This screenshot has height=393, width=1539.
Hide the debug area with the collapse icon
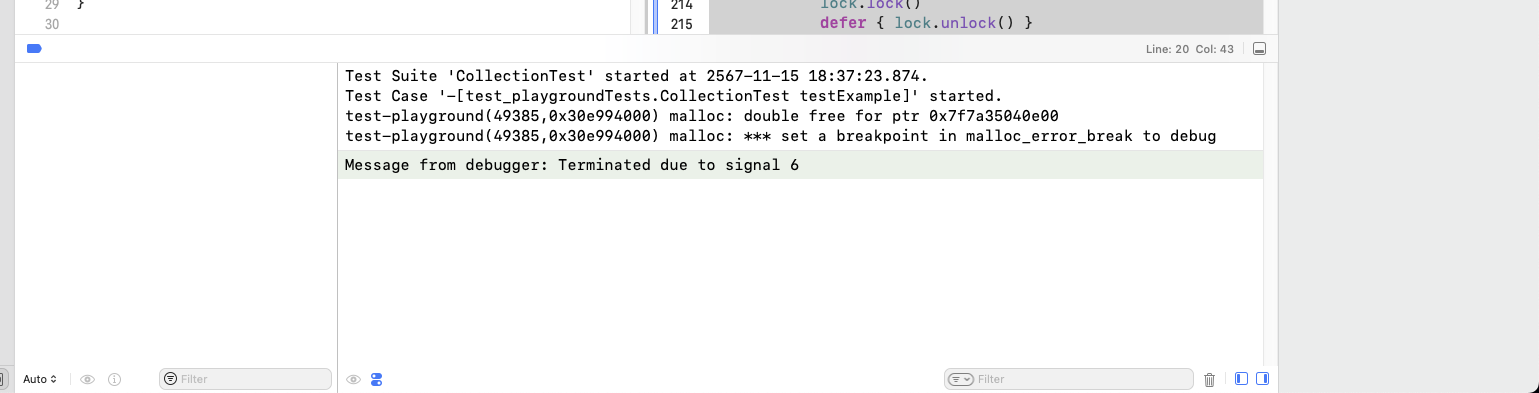[1259, 48]
